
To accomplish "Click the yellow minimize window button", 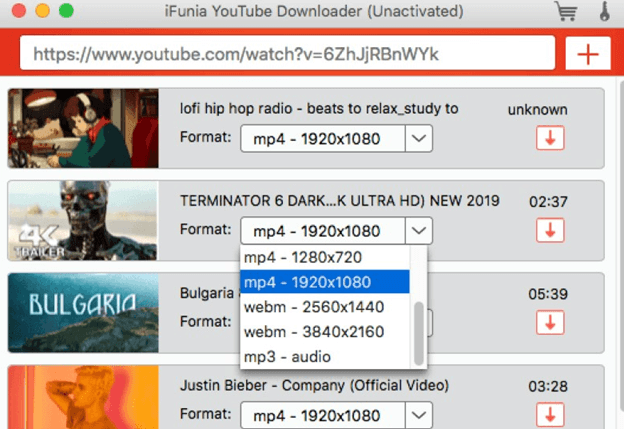I will coord(43,11).
